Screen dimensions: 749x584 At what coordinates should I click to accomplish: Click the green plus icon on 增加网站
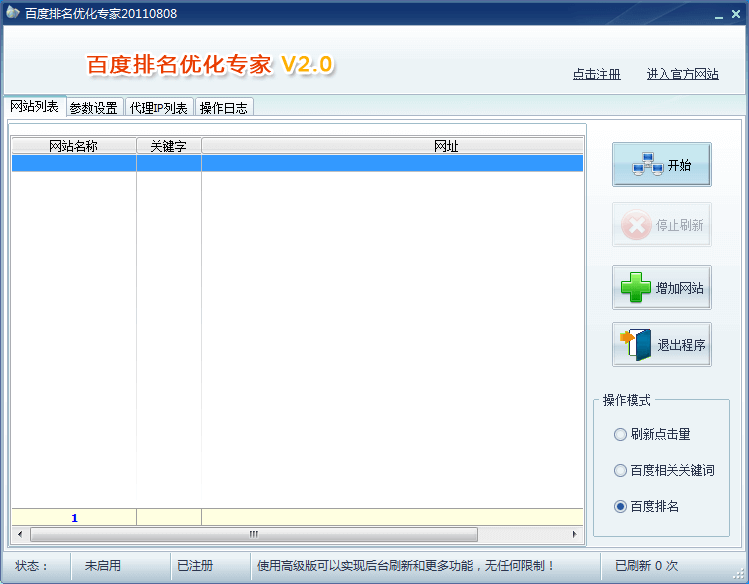pos(636,287)
